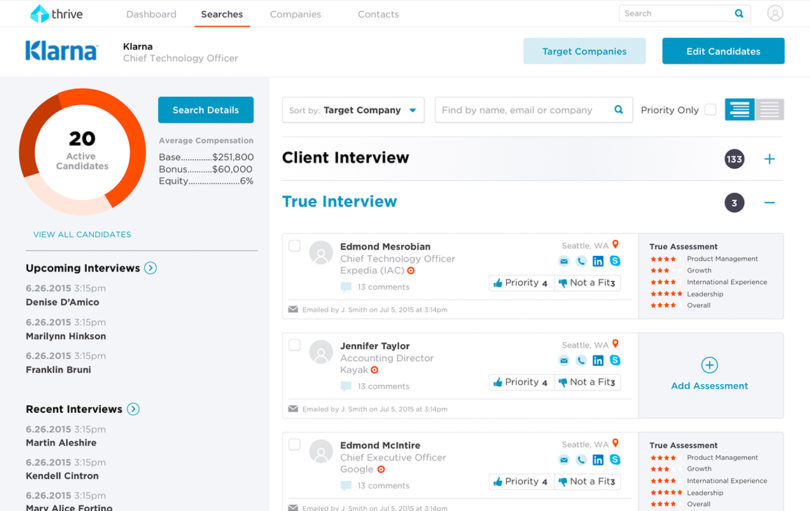Click Edmond Mesrobian's Seattle location pin
Viewport: 810px width, 511px height.
coord(615,244)
